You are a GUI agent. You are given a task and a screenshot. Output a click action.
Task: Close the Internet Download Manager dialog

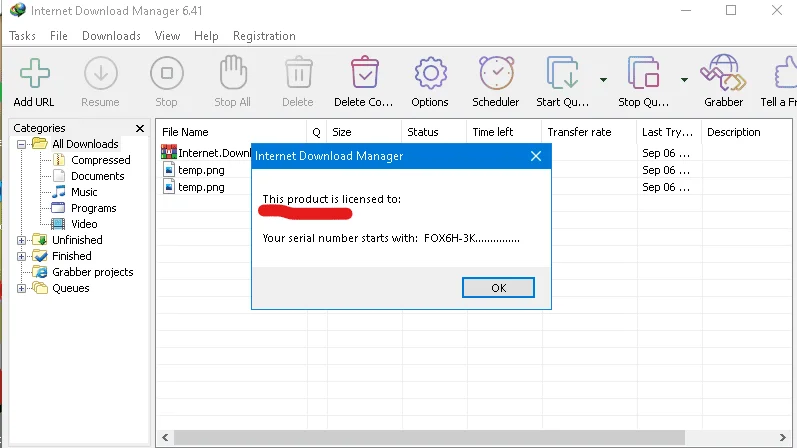point(536,156)
